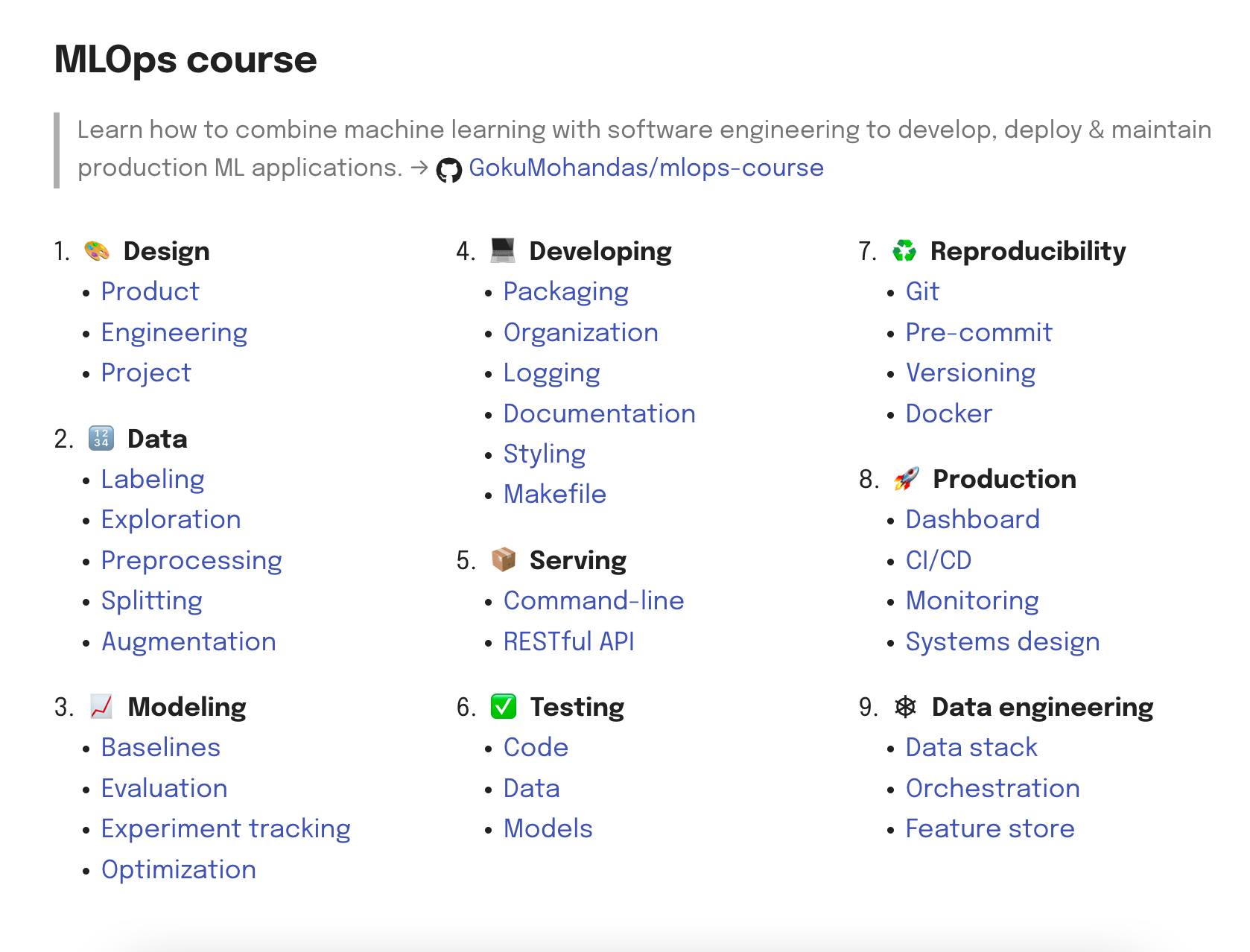Open the Code link under Testing
The image size is (1250, 952).
536,747
